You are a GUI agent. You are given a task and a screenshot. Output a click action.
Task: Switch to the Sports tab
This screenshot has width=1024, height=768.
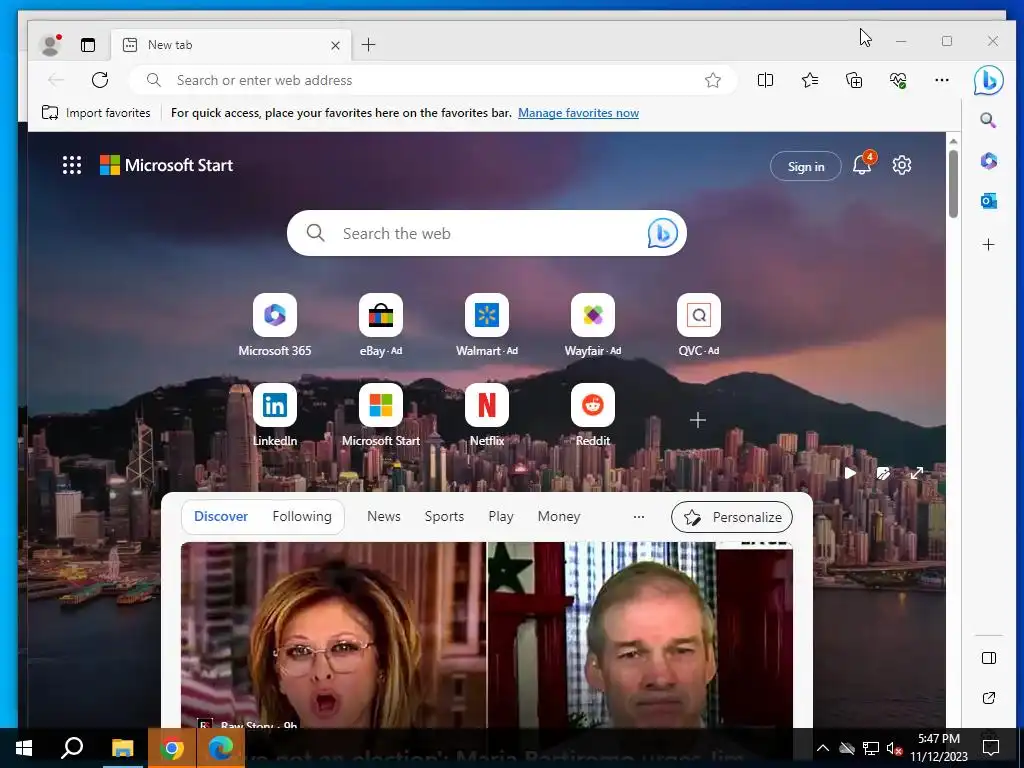[444, 517]
